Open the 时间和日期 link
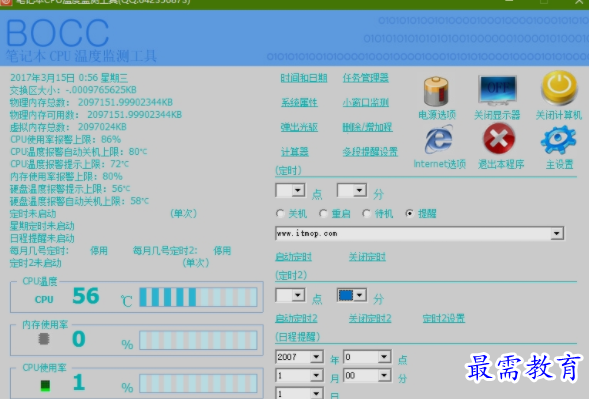Image resolution: width=589 pixels, height=399 pixels. pyautogui.click(x=304, y=78)
